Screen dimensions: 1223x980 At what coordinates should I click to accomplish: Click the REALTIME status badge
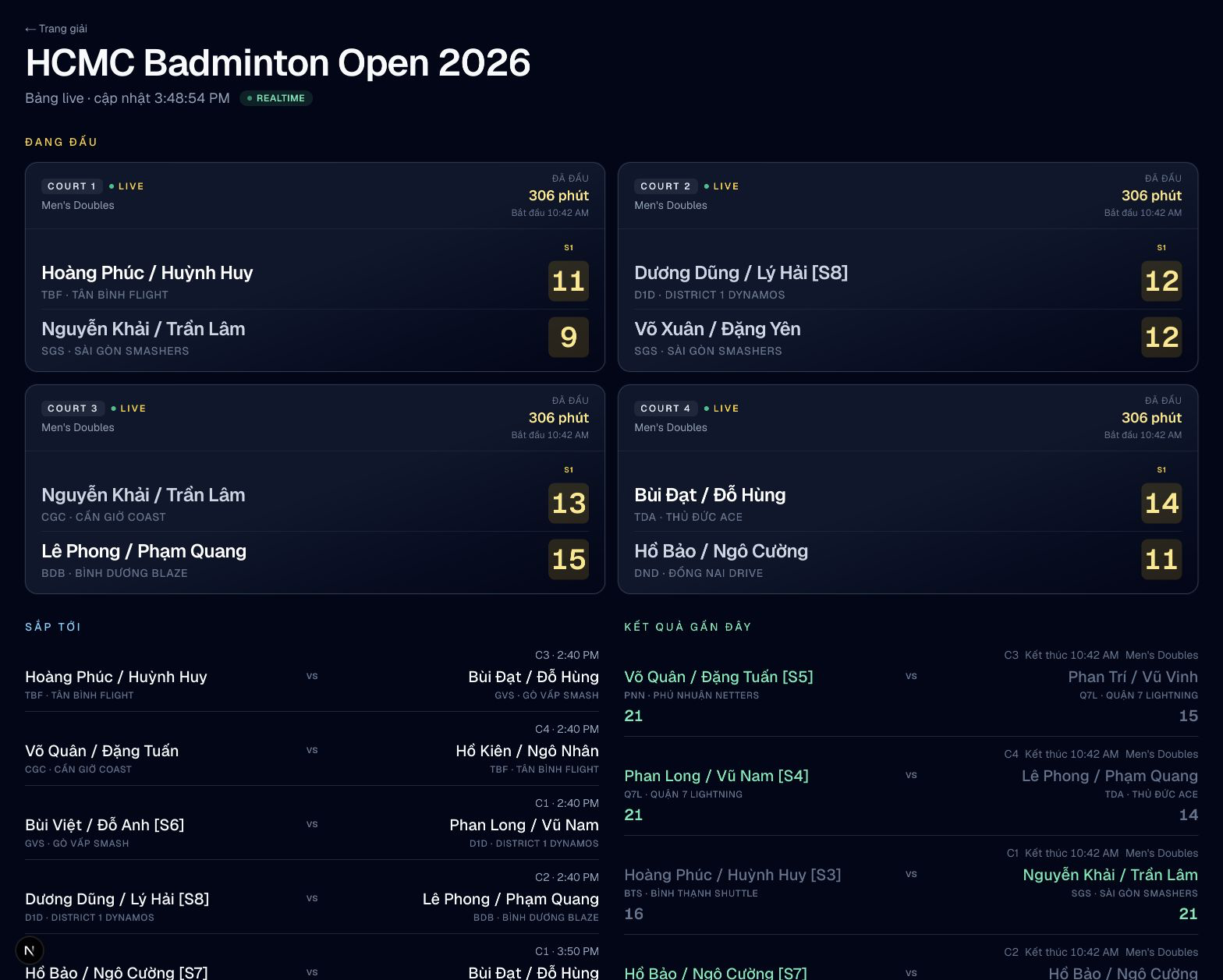pyautogui.click(x=276, y=98)
